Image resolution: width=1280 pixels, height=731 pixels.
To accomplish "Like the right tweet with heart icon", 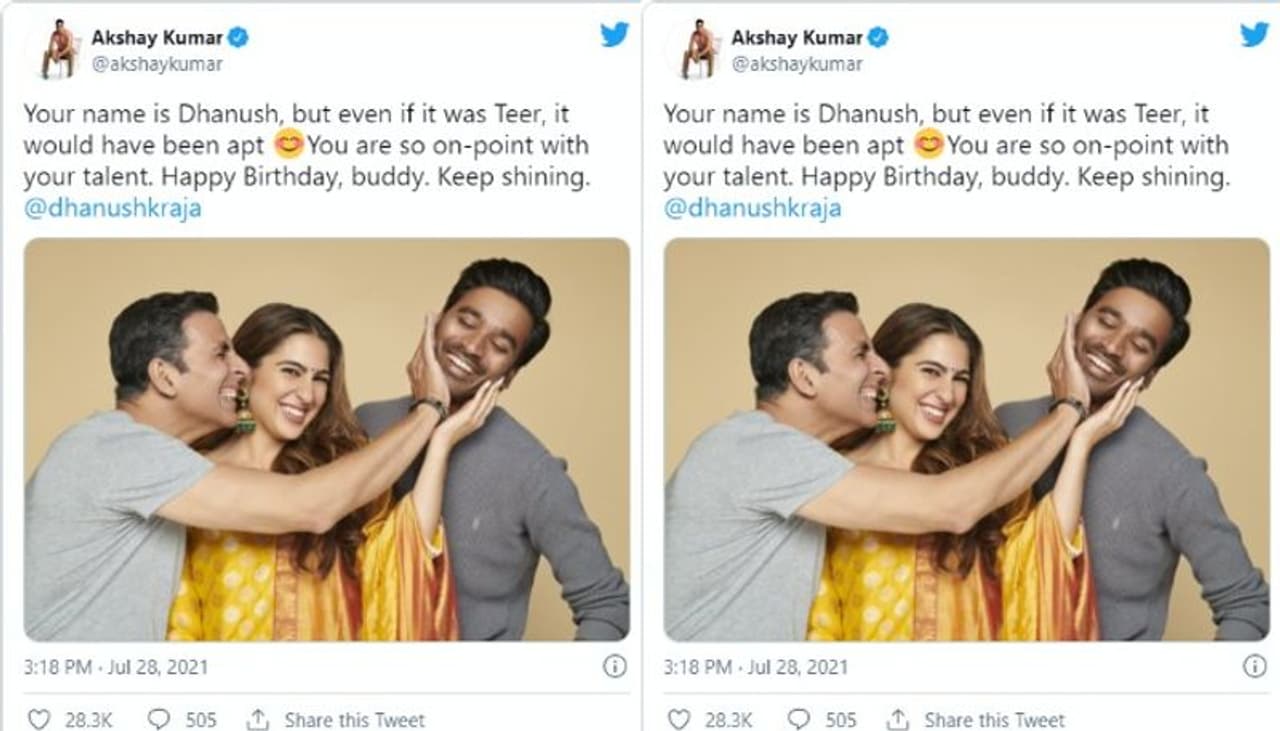I will (678, 719).
